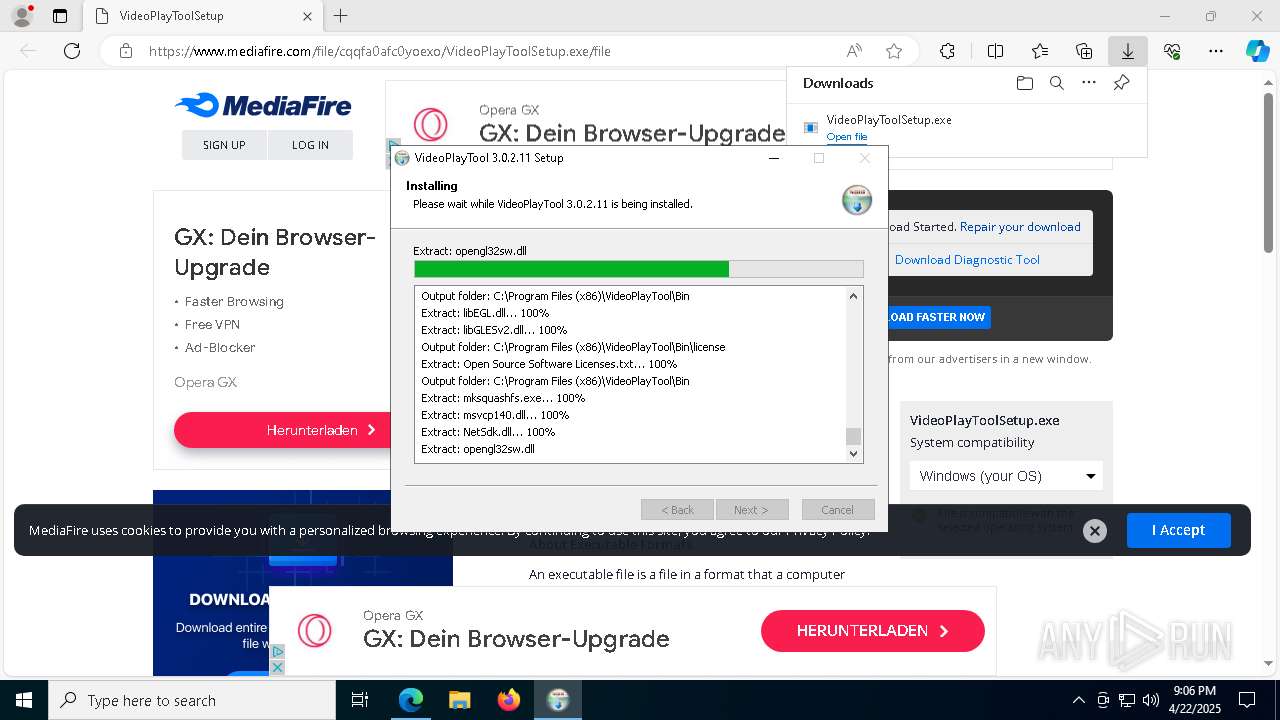The width and height of the screenshot is (1280, 720).
Task: Click the Next button in Setup window
Action: pyautogui.click(x=752, y=510)
